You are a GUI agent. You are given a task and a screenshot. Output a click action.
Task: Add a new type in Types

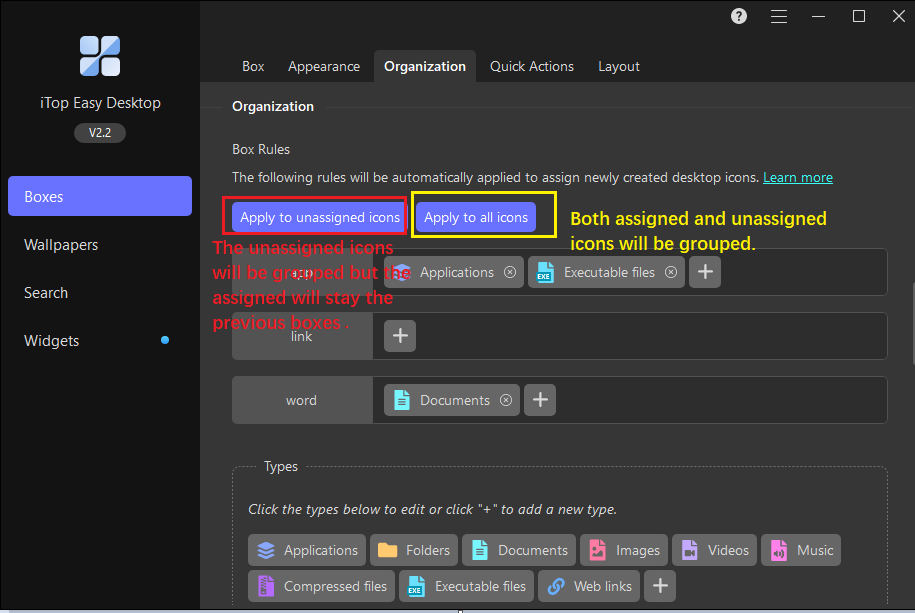(x=659, y=586)
